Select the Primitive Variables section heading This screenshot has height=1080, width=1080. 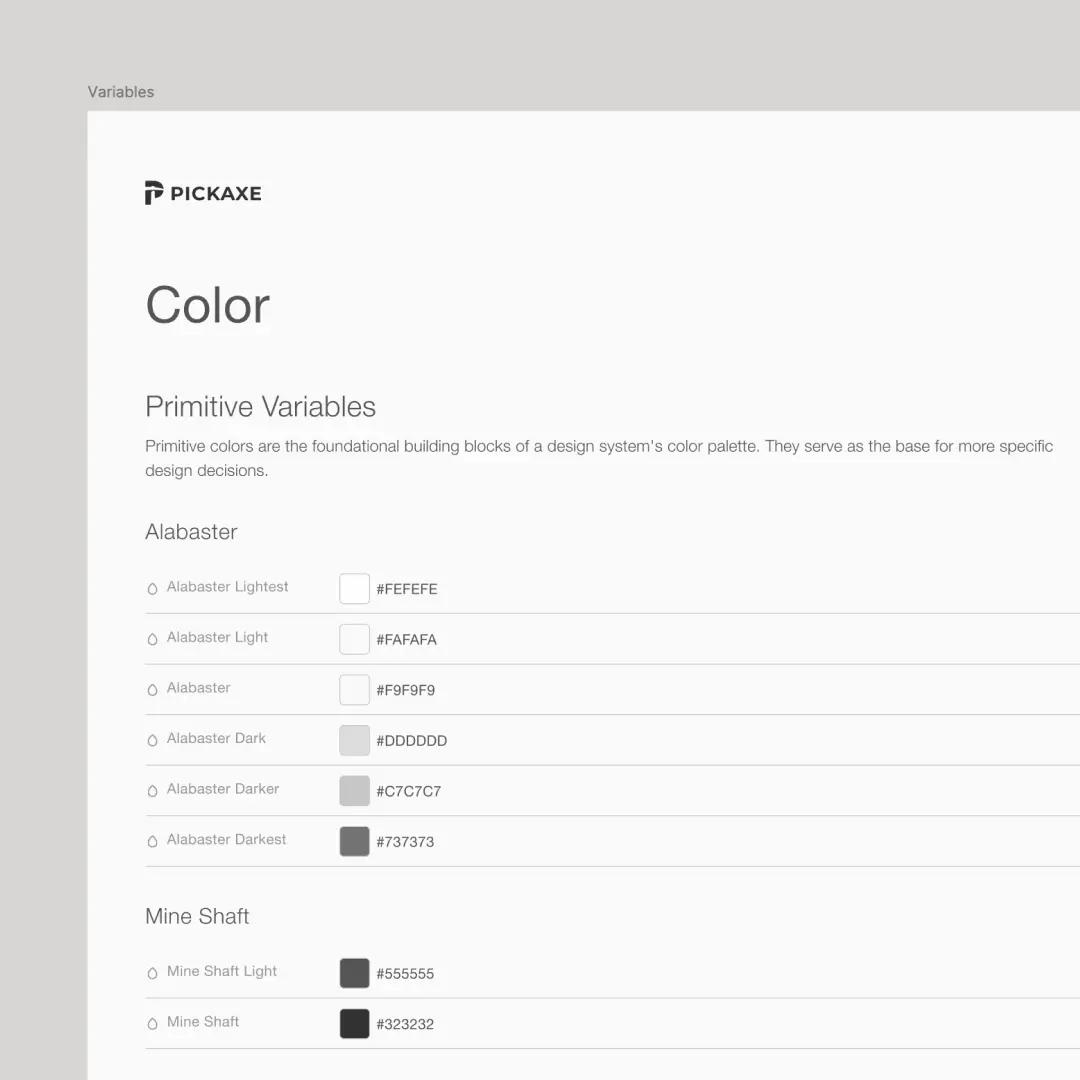point(260,406)
